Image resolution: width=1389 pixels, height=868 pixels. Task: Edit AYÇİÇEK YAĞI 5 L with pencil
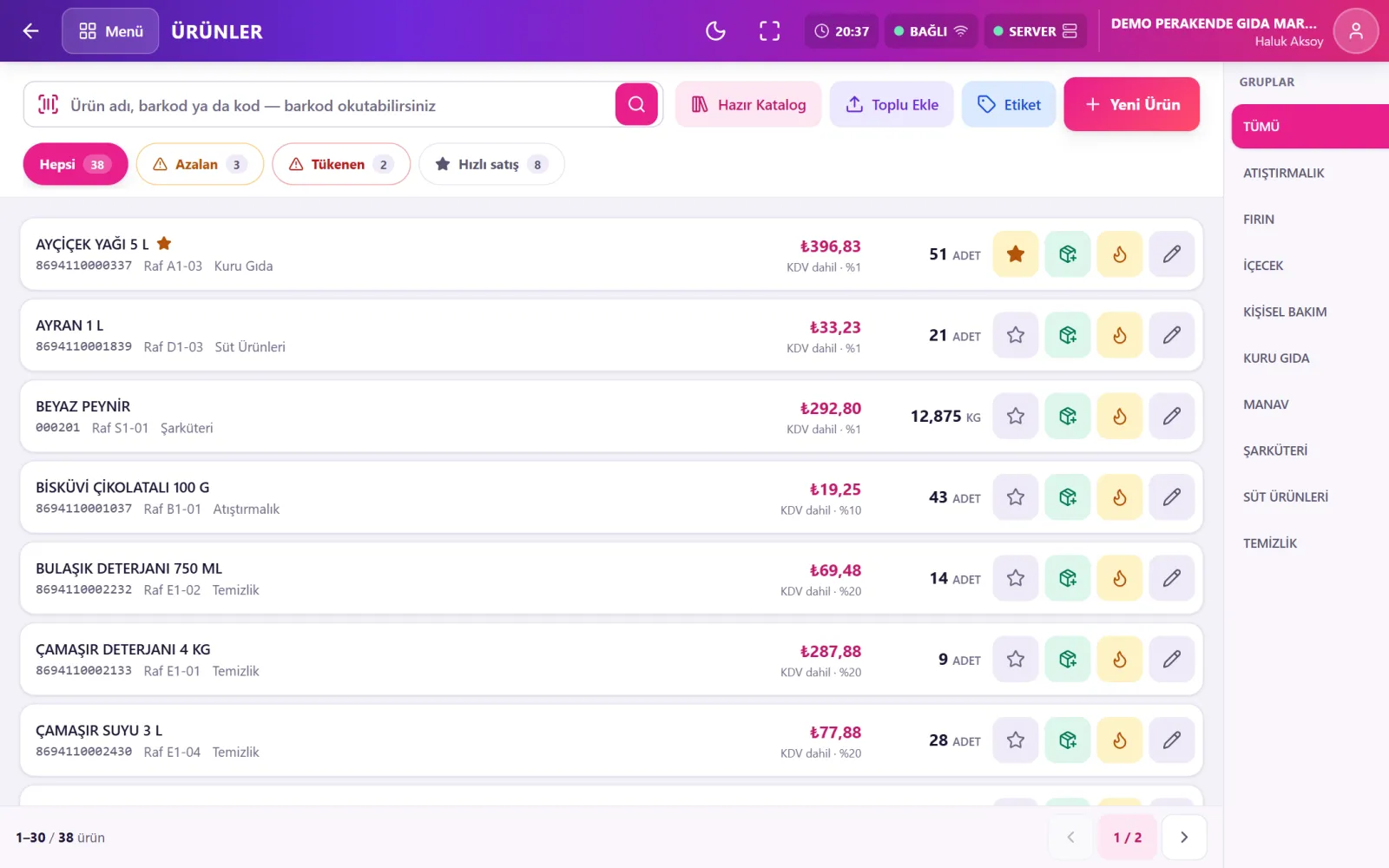pyautogui.click(x=1172, y=254)
